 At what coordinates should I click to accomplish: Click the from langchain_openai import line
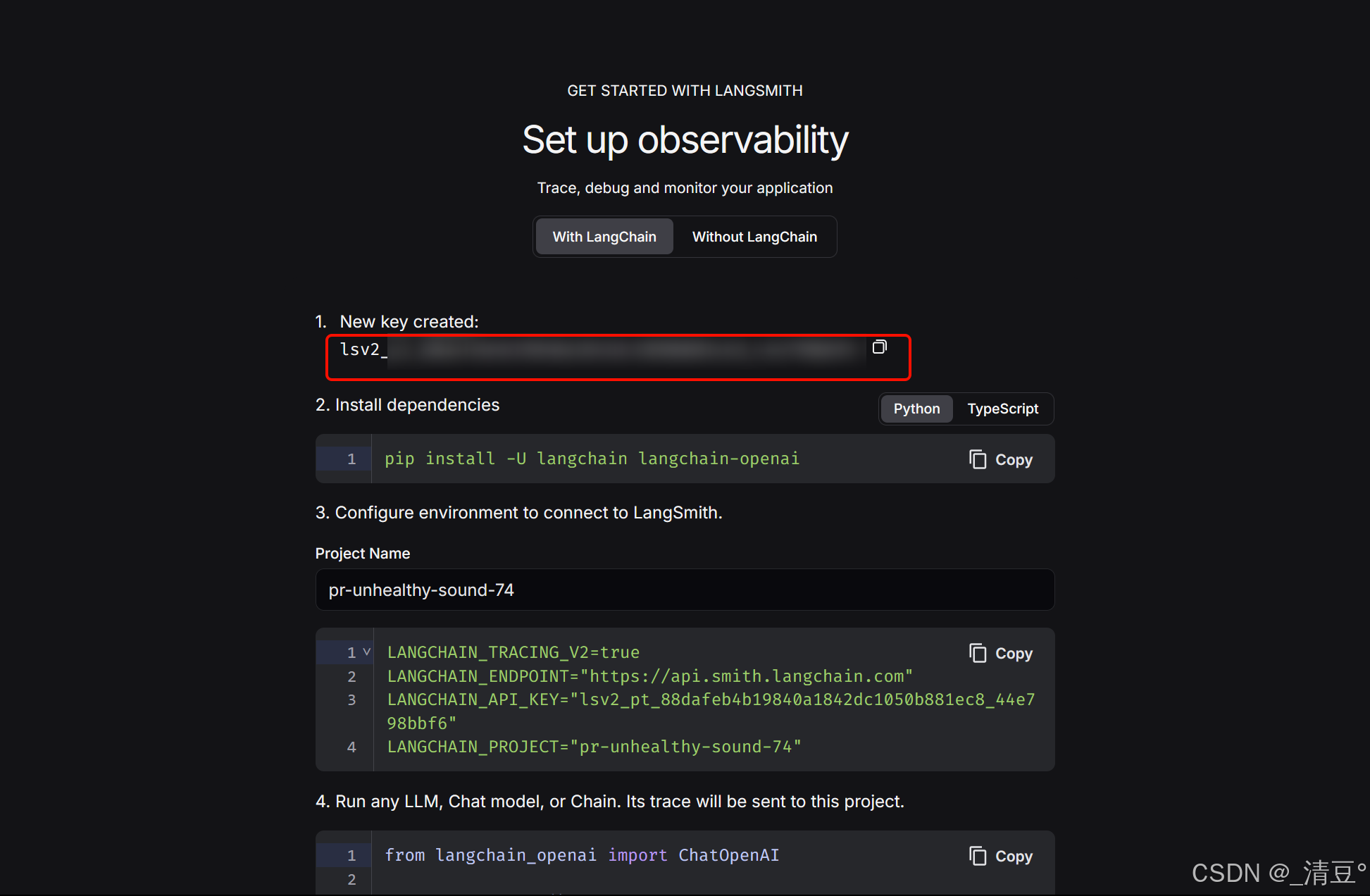point(582,855)
